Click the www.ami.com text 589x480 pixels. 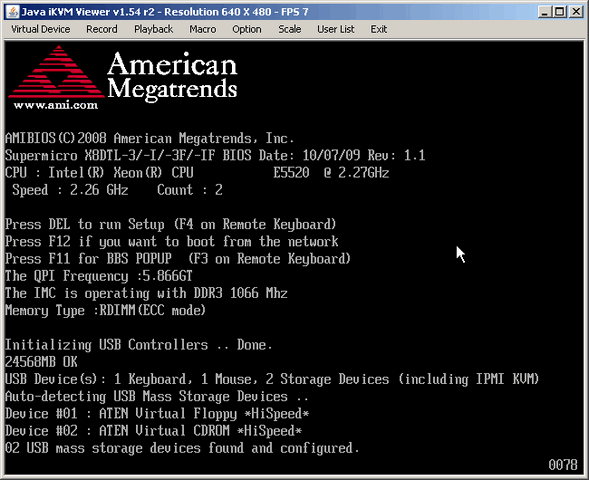tap(56, 105)
